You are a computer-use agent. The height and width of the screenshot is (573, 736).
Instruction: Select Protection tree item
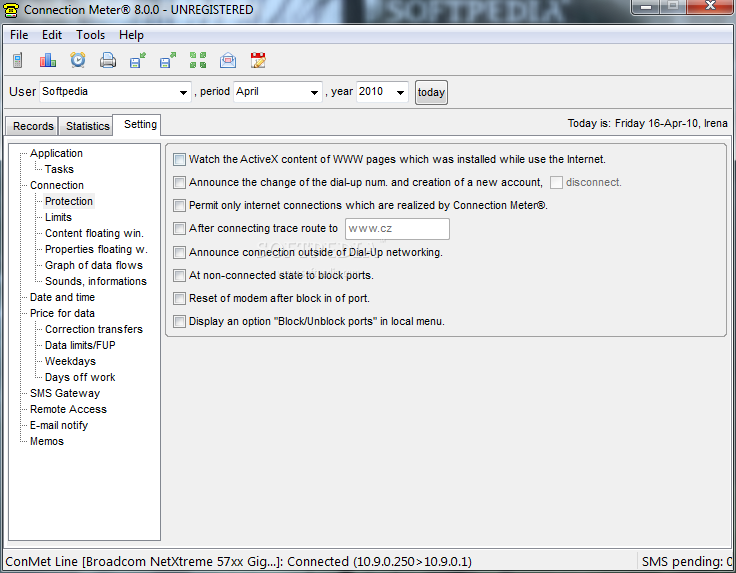tap(69, 201)
